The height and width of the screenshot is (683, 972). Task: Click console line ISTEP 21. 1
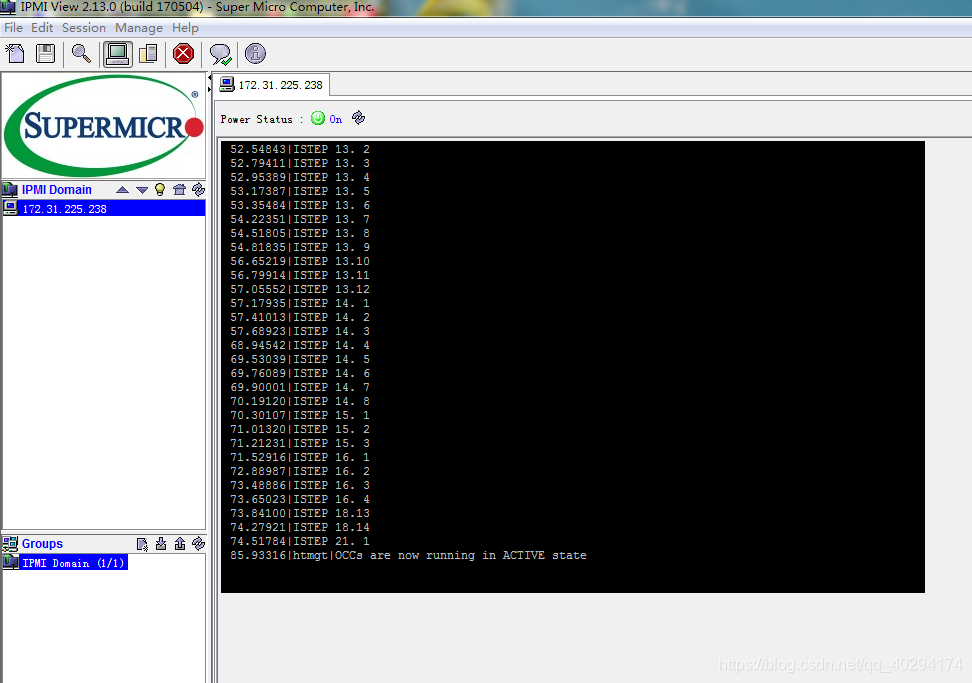coord(299,541)
